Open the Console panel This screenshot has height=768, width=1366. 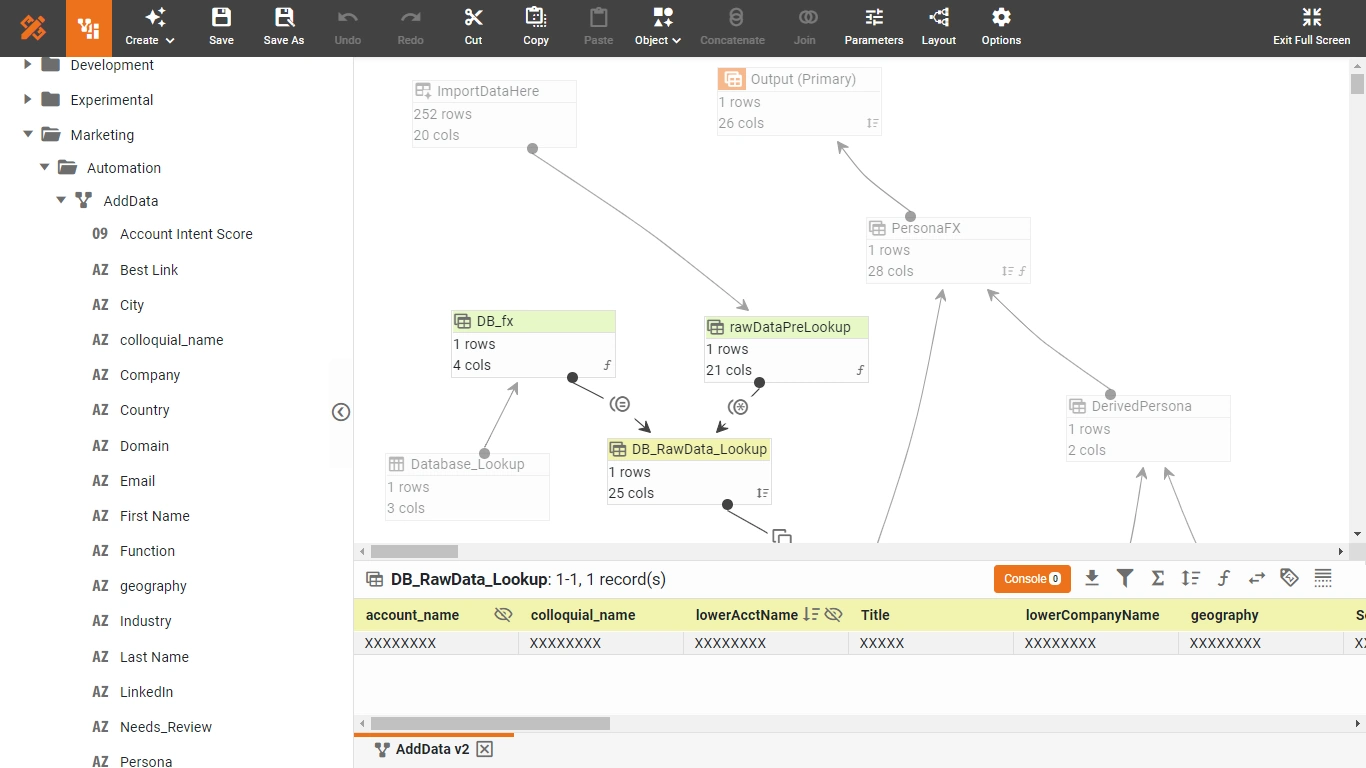coord(1031,578)
